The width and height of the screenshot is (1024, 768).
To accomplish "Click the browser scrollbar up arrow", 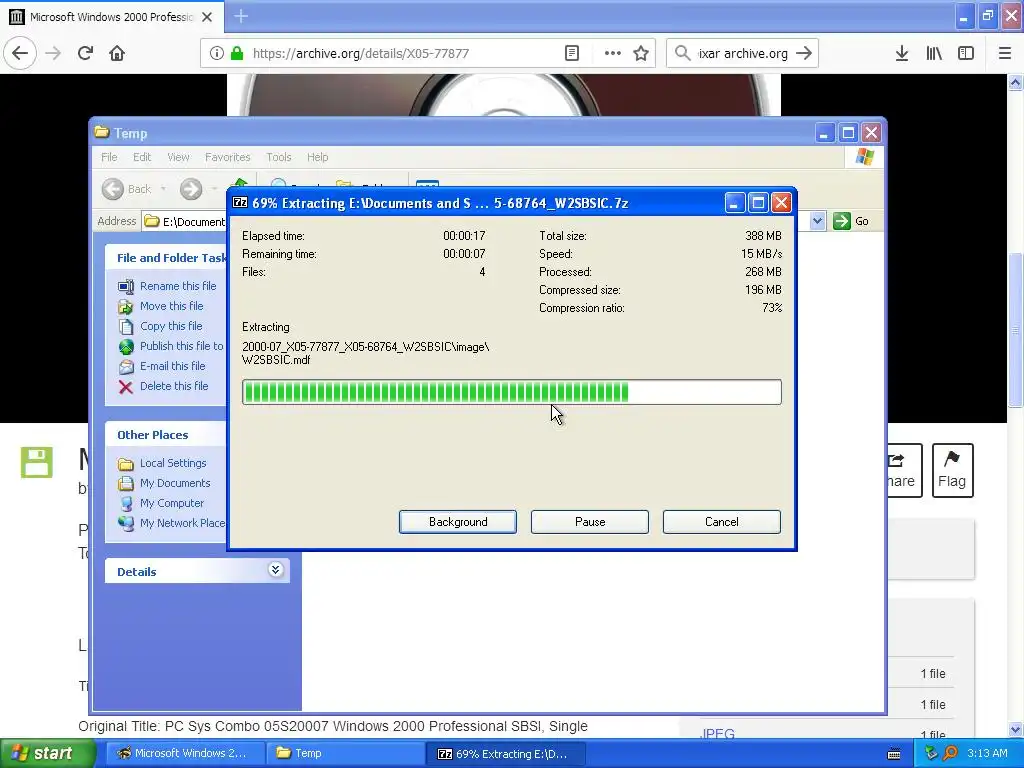I will coord(1015,82).
